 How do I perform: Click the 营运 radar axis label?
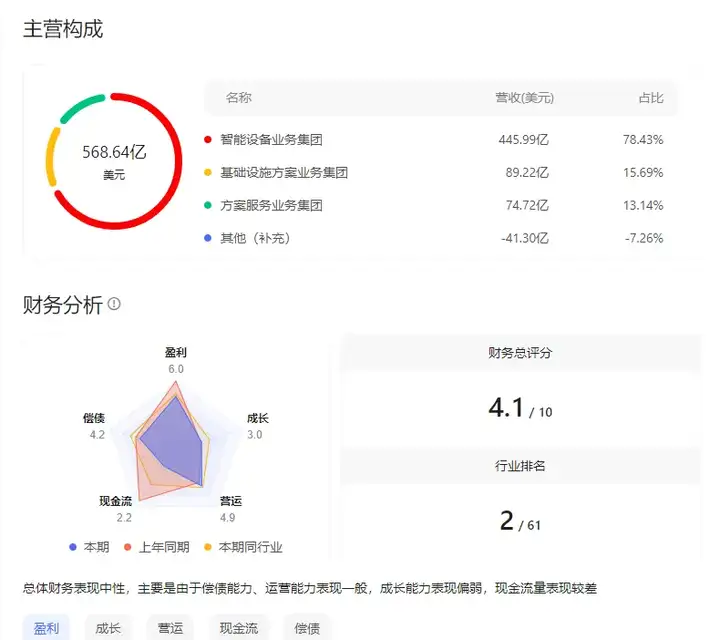click(x=231, y=501)
